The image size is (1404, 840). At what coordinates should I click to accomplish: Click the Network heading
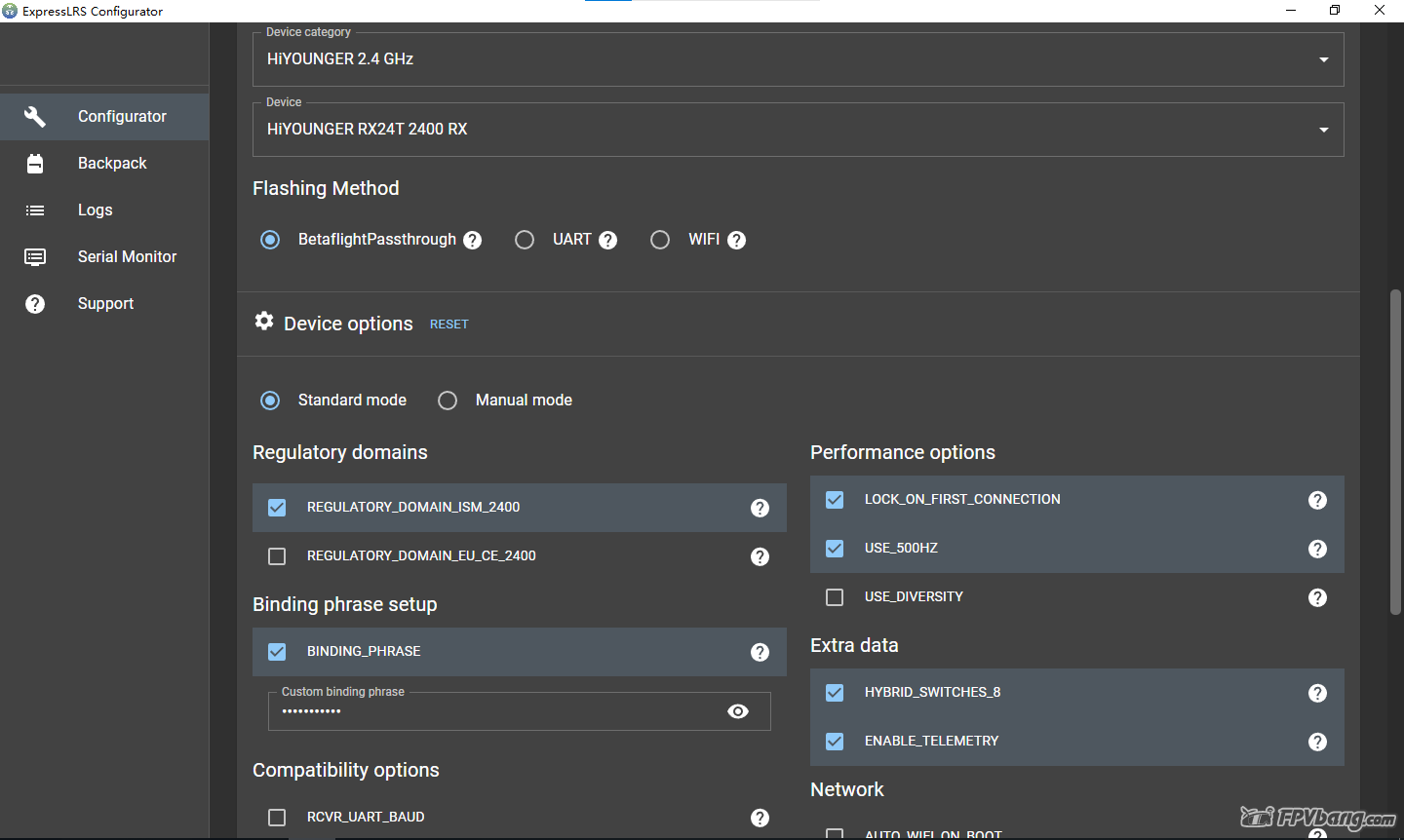847,790
